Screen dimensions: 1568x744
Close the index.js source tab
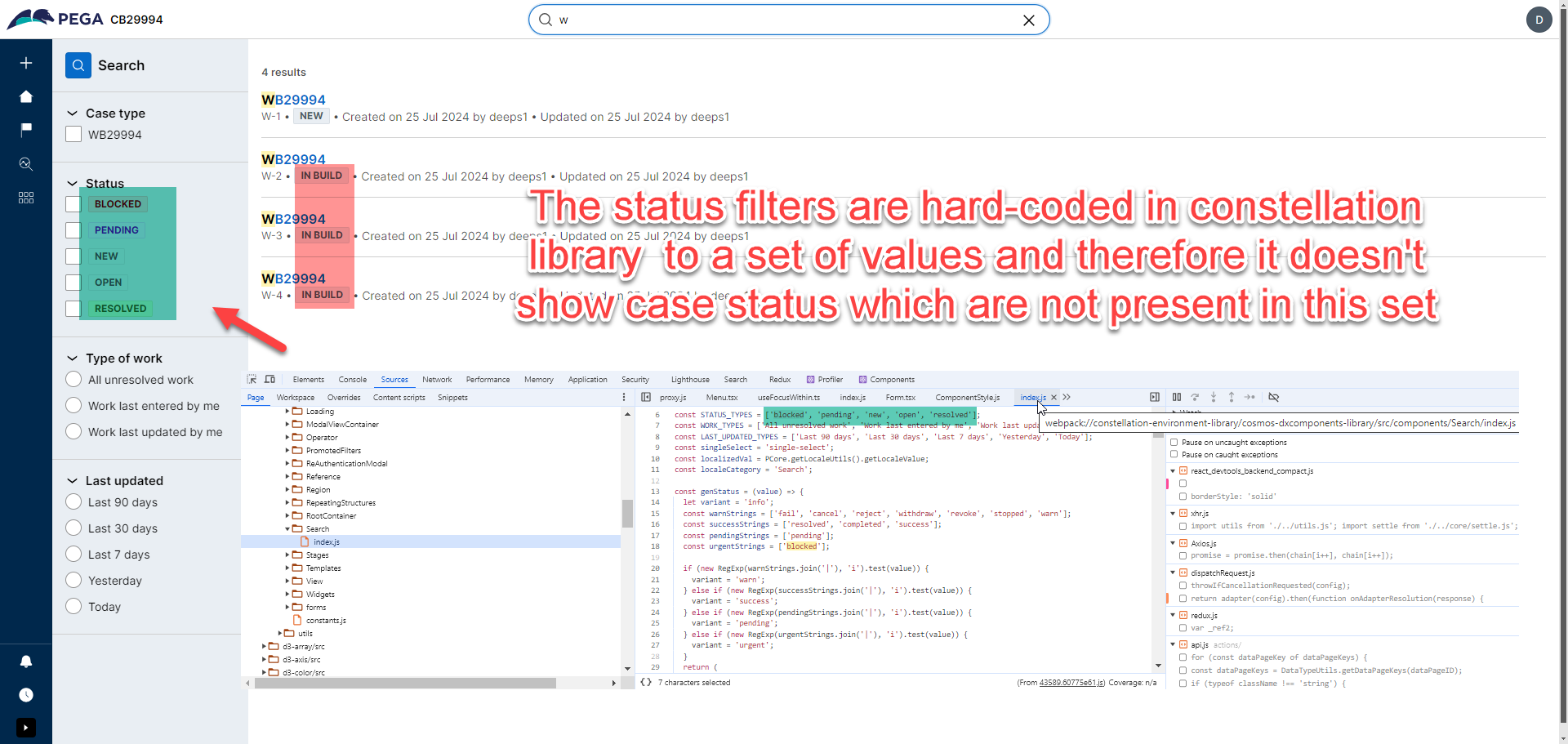point(1053,398)
